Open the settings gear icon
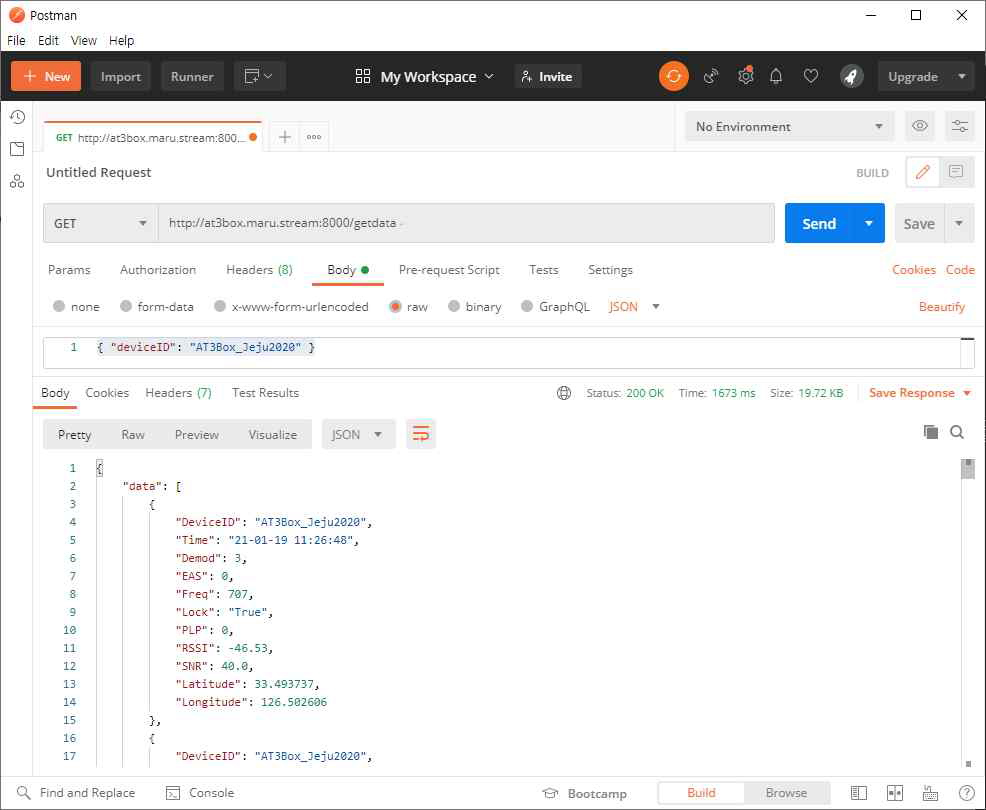This screenshot has width=986, height=810. coord(746,77)
